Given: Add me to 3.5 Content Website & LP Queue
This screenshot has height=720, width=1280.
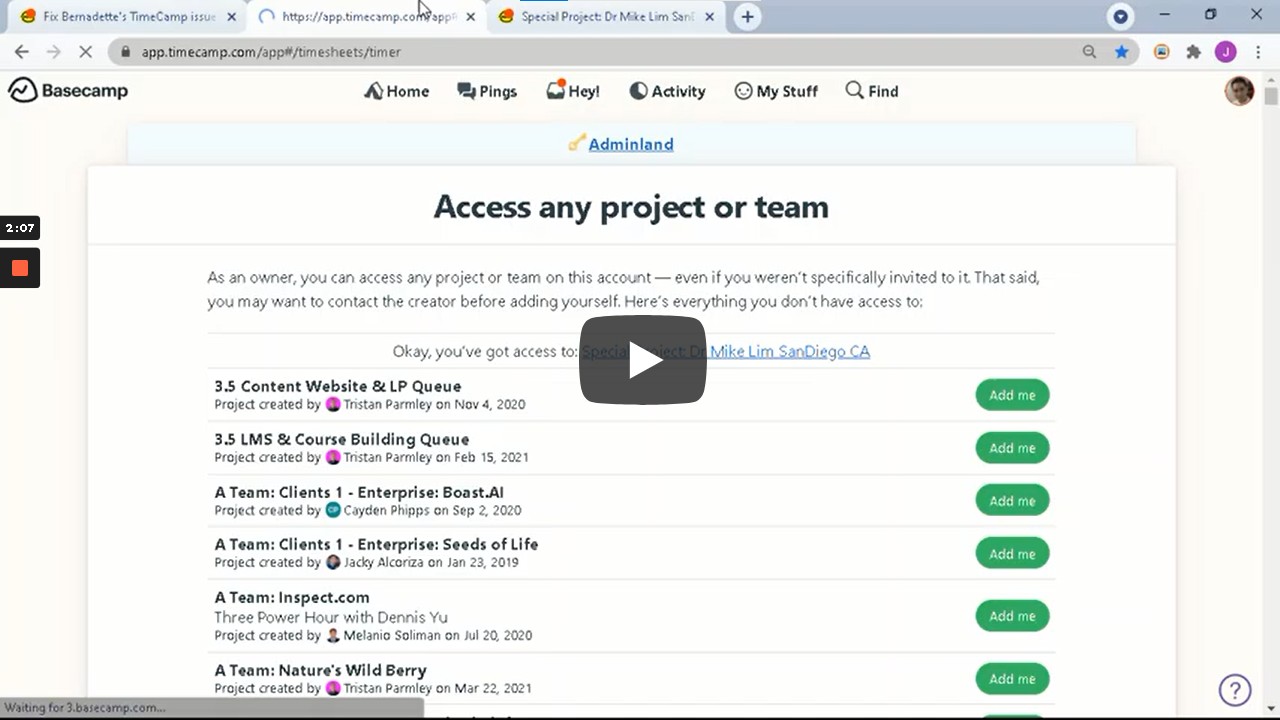Looking at the screenshot, I should [x=1012, y=395].
